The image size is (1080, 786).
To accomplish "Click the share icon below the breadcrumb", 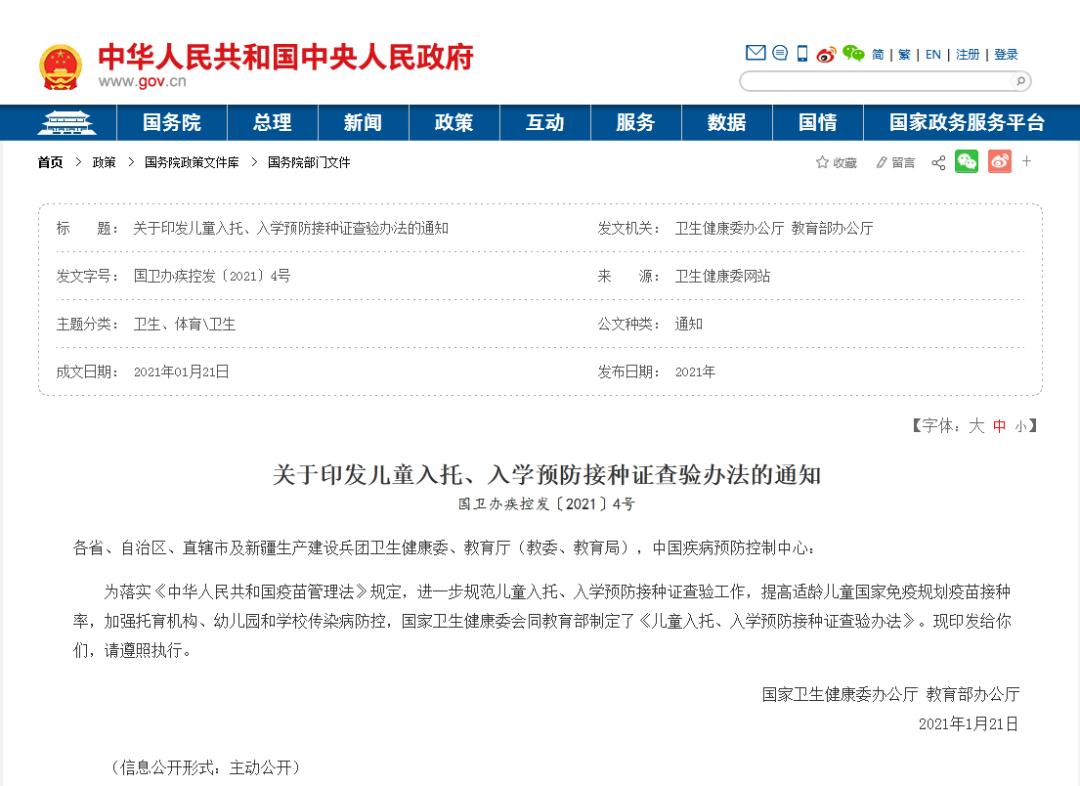I will pos(938,162).
